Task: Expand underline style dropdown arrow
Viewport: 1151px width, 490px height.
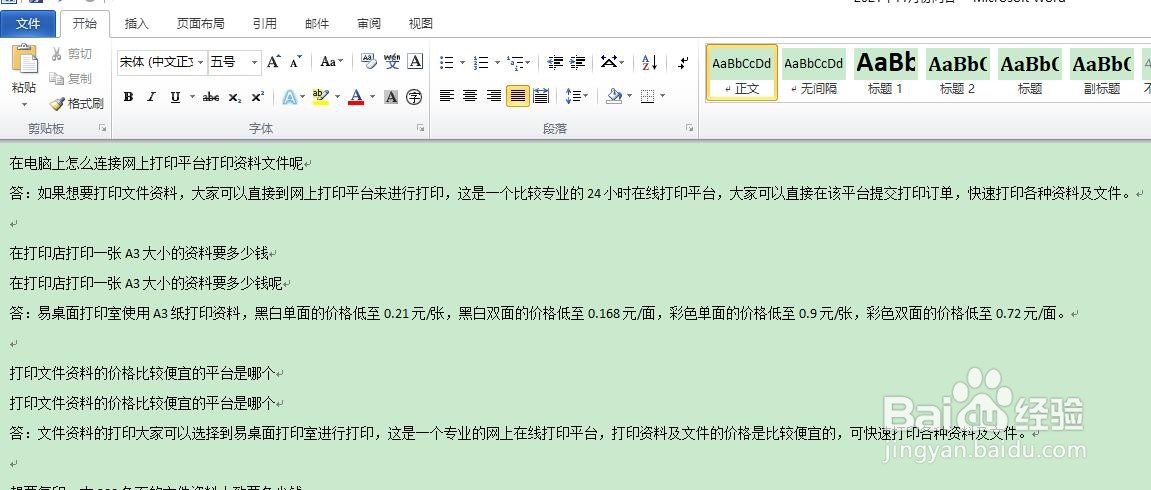Action: [x=192, y=97]
